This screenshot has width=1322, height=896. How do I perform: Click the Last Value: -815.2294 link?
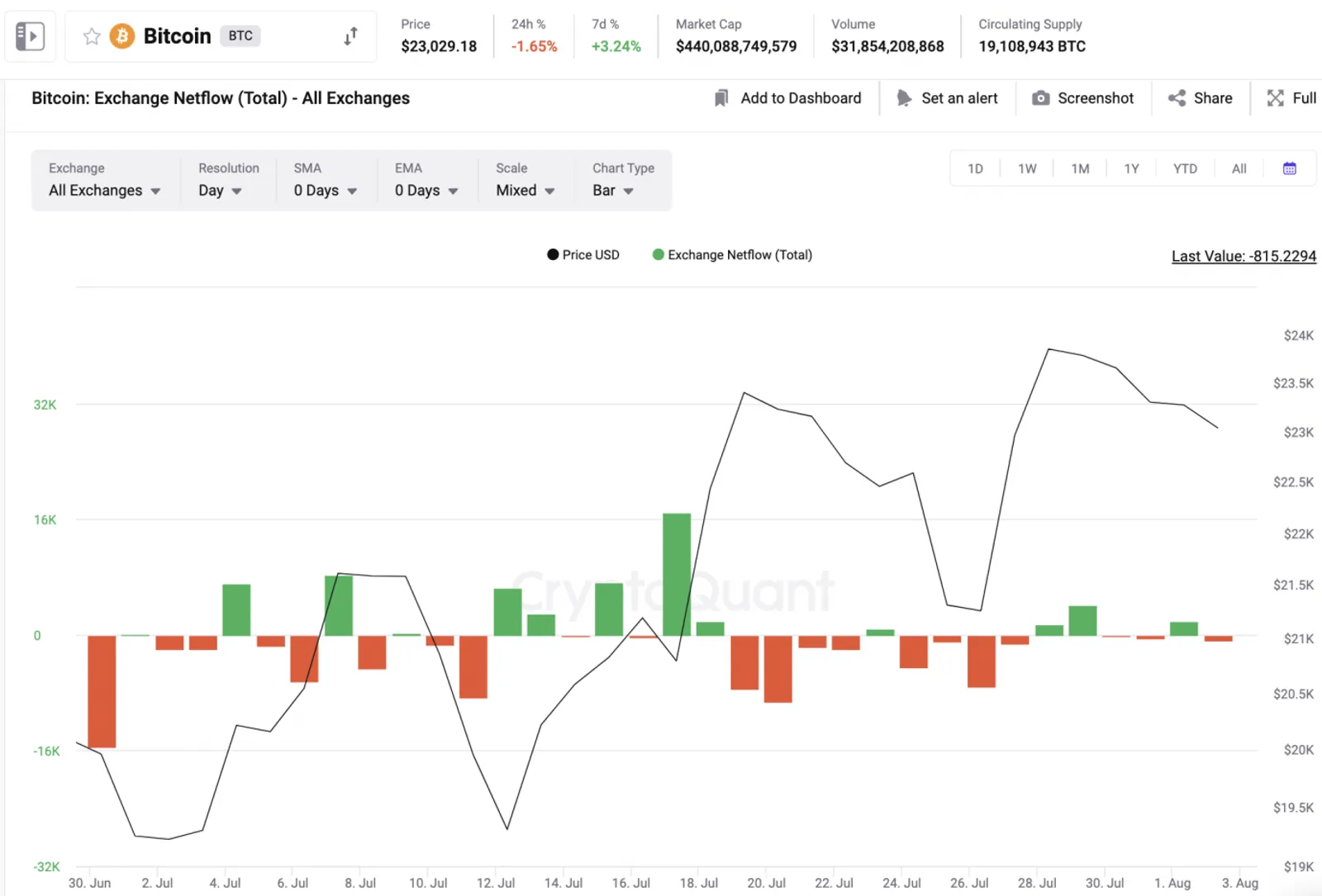pyautogui.click(x=1244, y=256)
